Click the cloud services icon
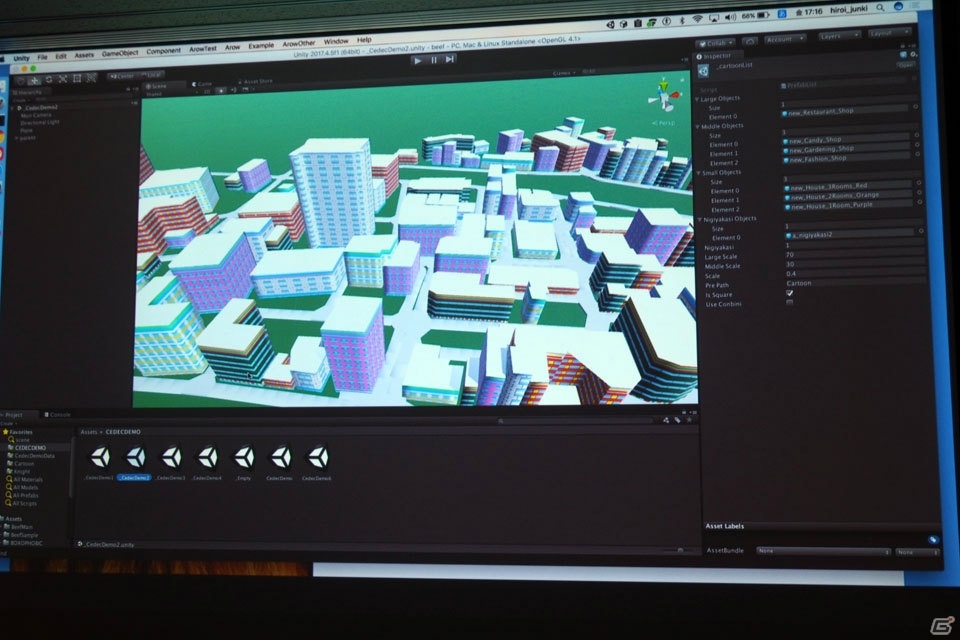Viewport: 960px width, 640px height. click(x=750, y=41)
